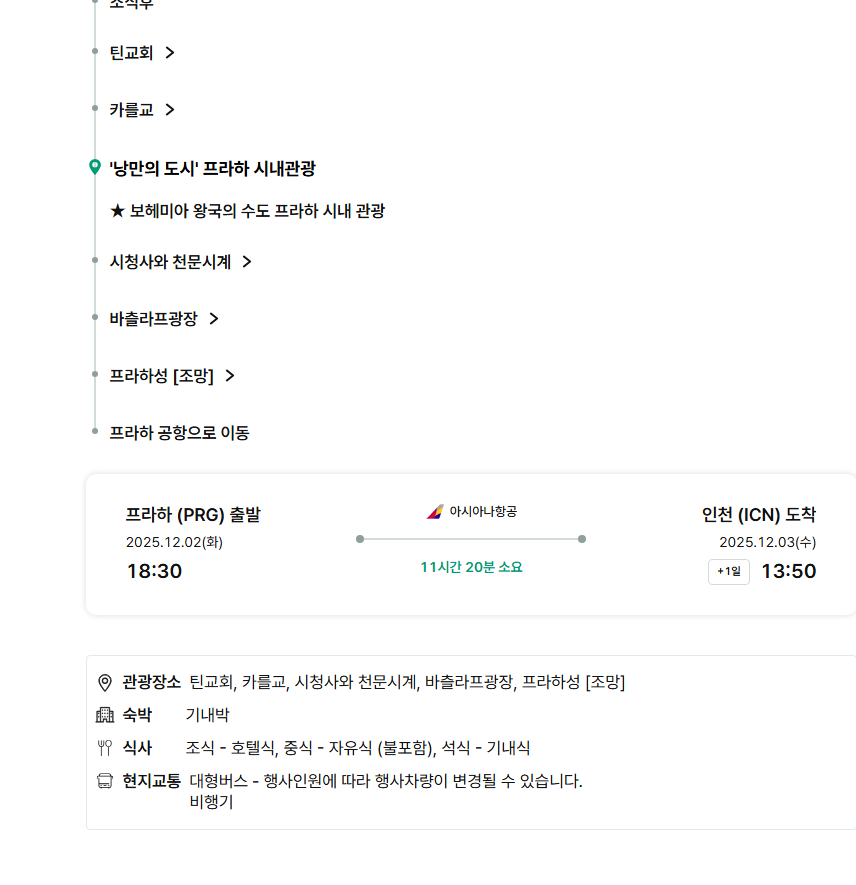Expand the 틴교회 chevron arrow

tap(170, 53)
